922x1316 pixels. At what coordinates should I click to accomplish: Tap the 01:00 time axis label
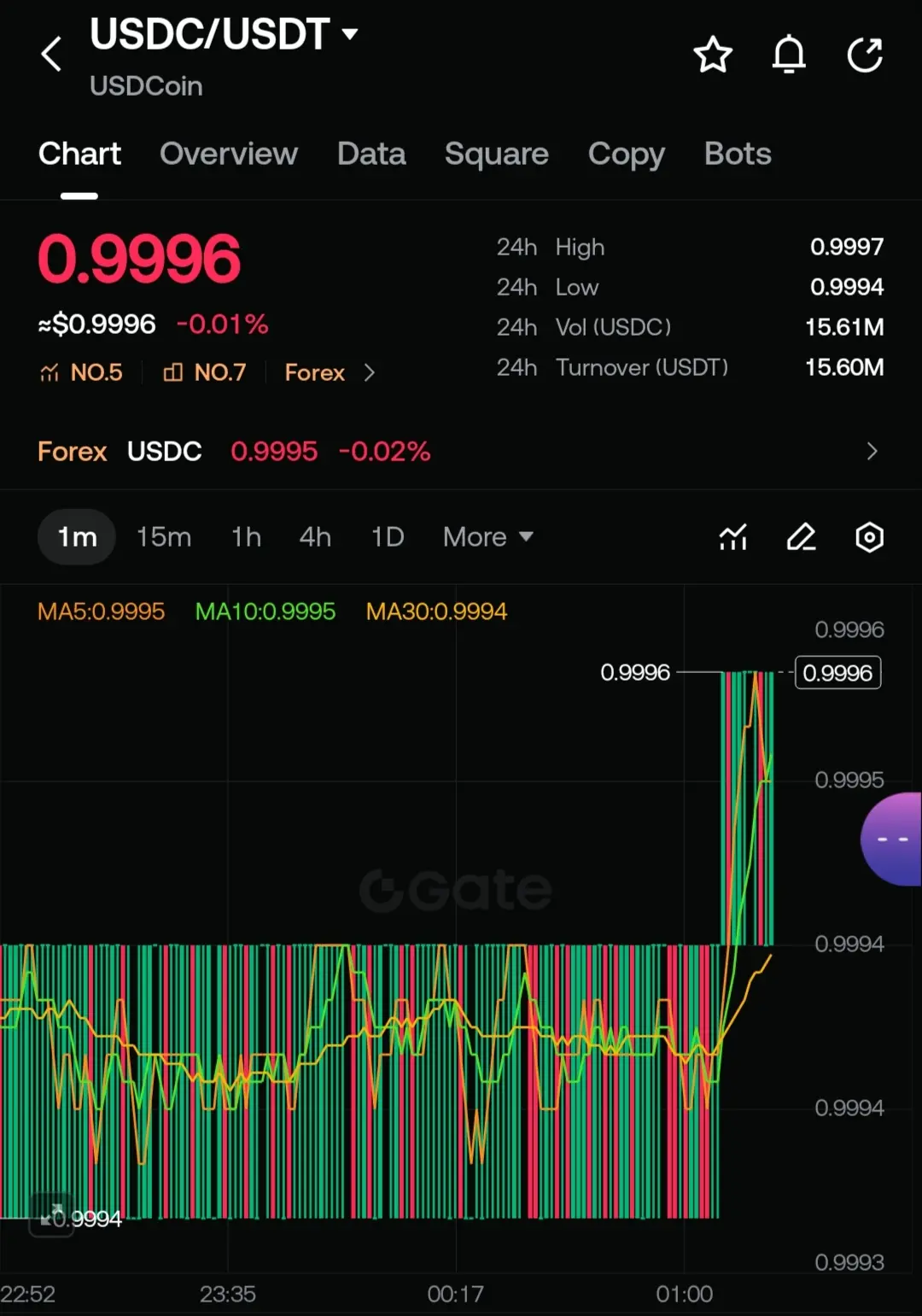click(x=685, y=1294)
